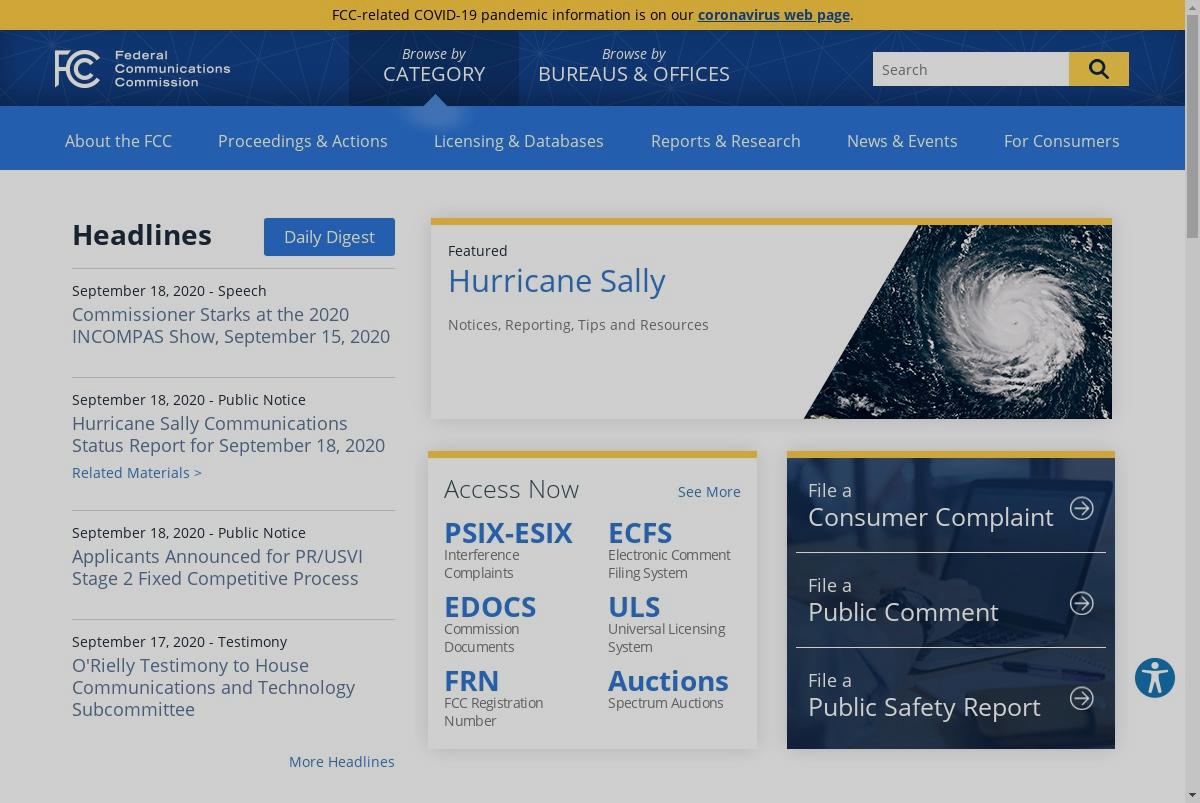This screenshot has height=803, width=1200.
Task: Click the search magnifier button
Action: 1099,69
